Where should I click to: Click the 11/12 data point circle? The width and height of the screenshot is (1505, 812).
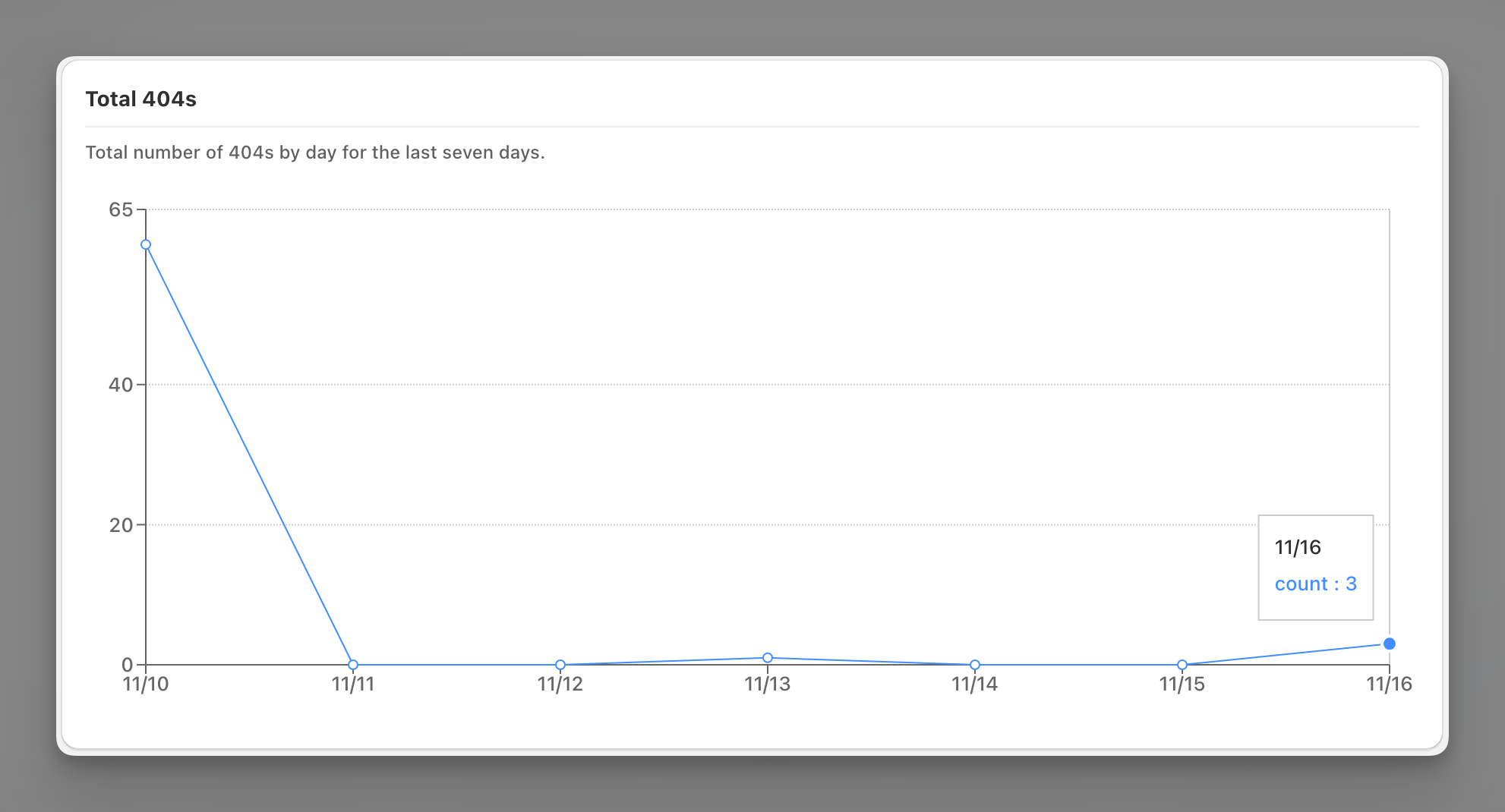(x=560, y=665)
